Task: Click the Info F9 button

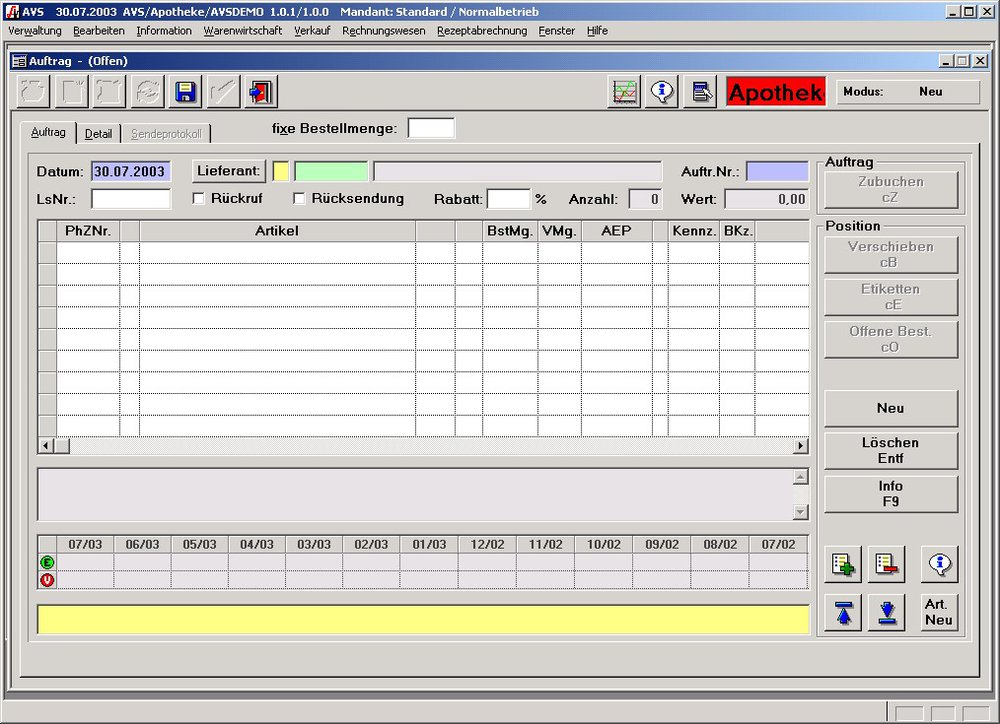Action: tap(890, 494)
